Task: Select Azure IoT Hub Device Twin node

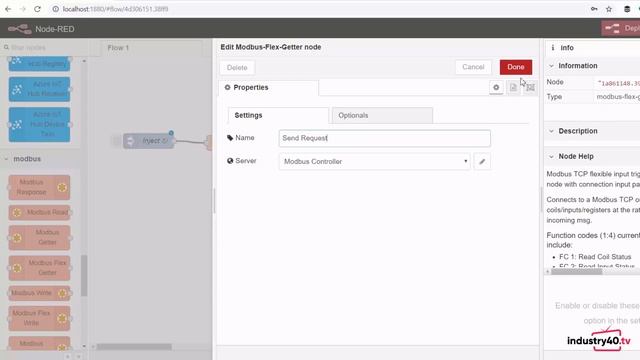Action: pyautogui.click(x=39, y=124)
